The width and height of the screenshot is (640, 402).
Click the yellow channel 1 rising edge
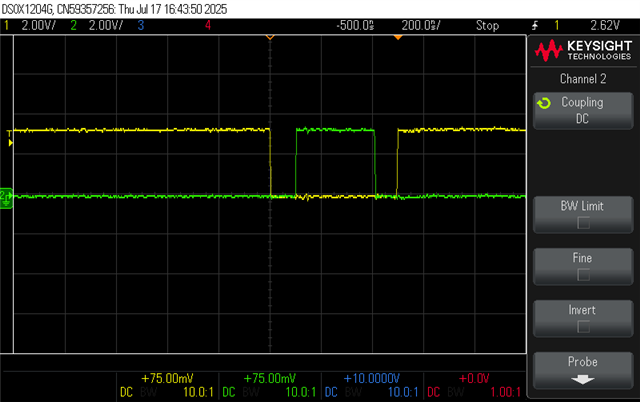tap(397, 163)
